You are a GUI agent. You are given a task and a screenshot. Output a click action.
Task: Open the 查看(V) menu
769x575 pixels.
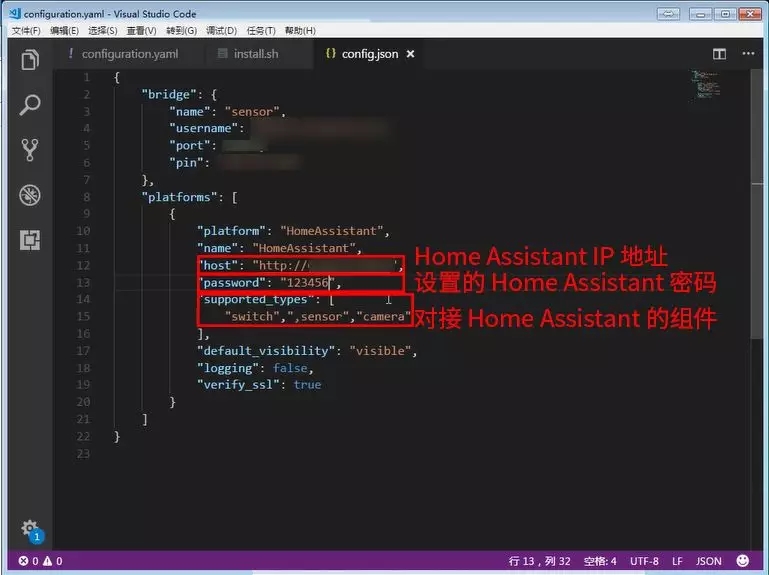(141, 30)
